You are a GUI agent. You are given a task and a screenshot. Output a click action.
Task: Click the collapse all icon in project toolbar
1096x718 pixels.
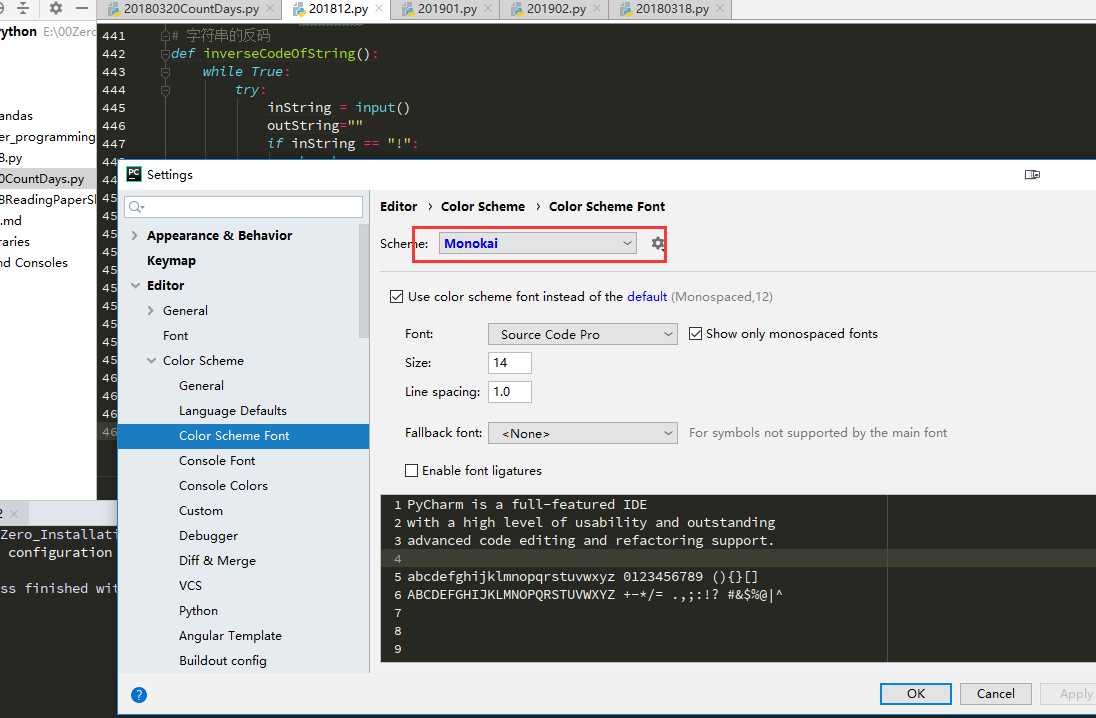(x=23, y=8)
